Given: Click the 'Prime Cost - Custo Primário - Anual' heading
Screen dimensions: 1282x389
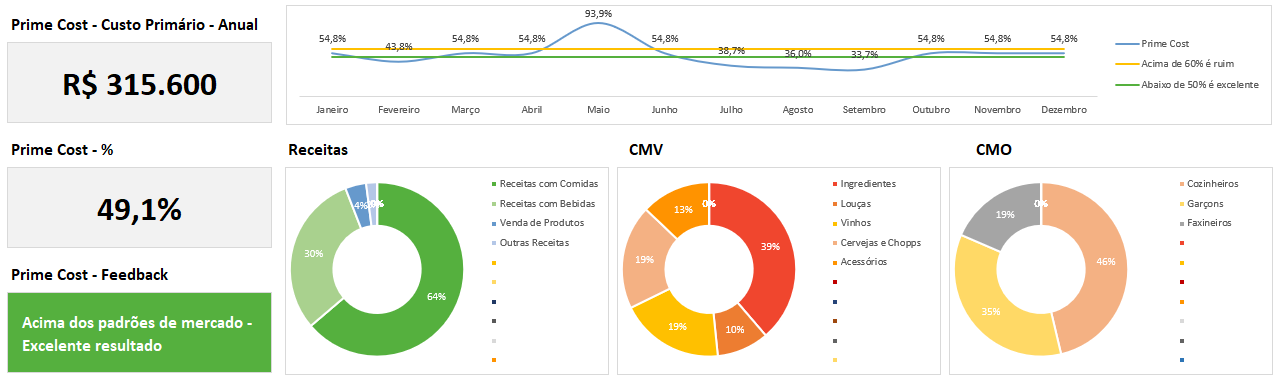Looking at the screenshot, I should [x=134, y=24].
